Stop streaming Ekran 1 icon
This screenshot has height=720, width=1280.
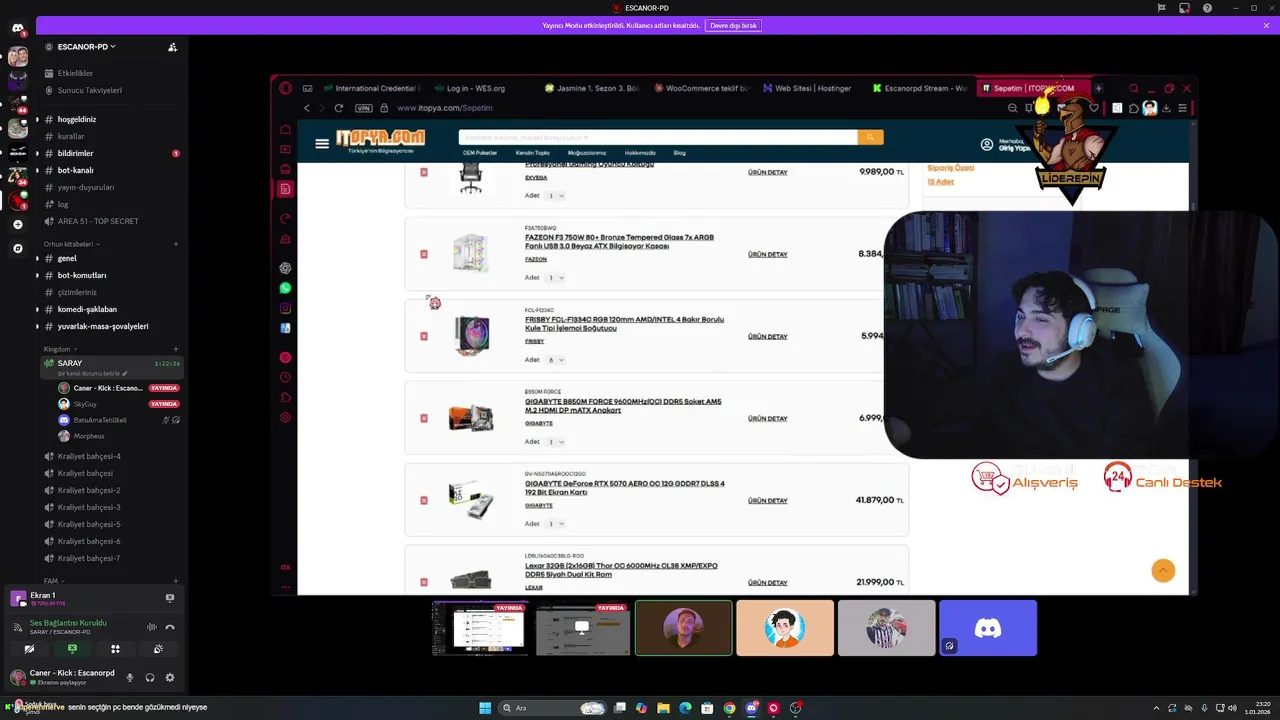[170, 598]
